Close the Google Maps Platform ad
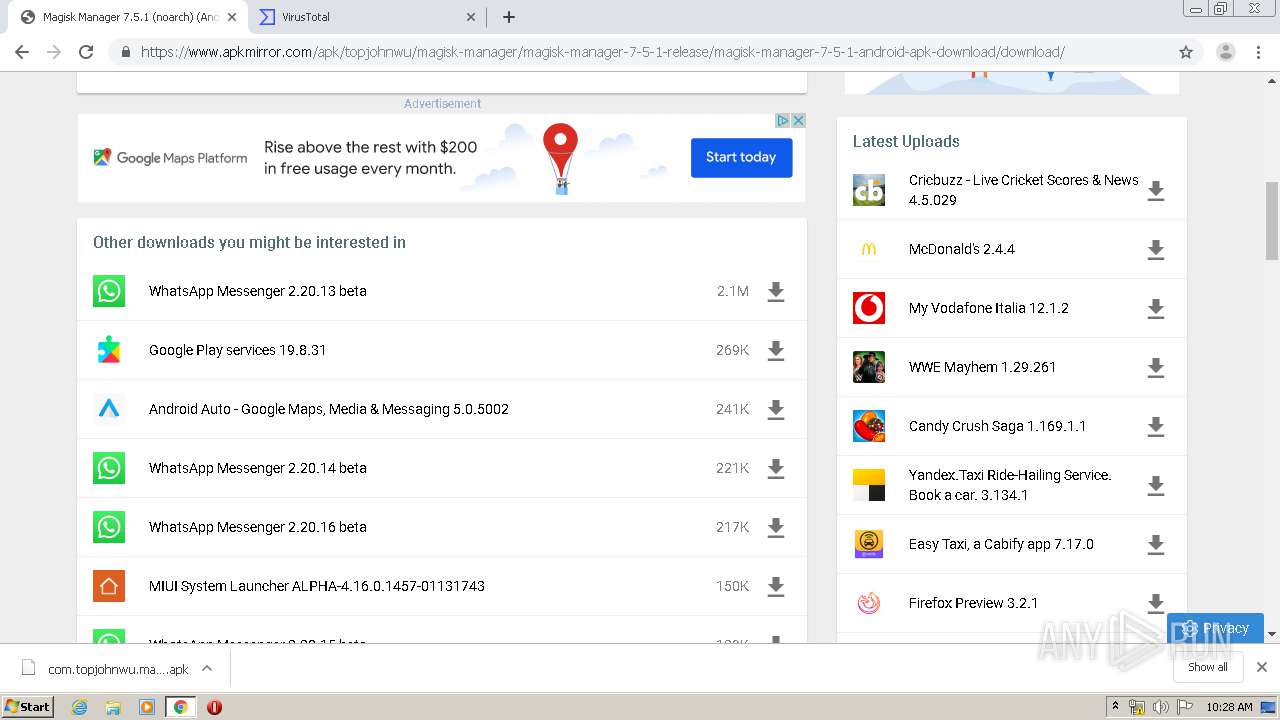 pos(798,120)
